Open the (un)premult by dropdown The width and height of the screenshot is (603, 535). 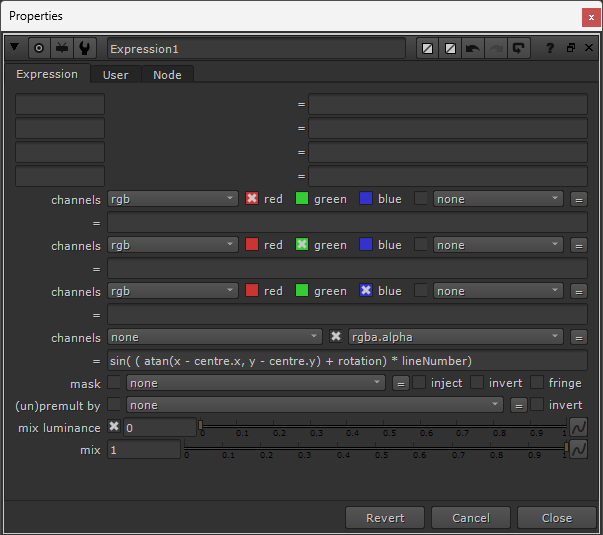pos(315,405)
